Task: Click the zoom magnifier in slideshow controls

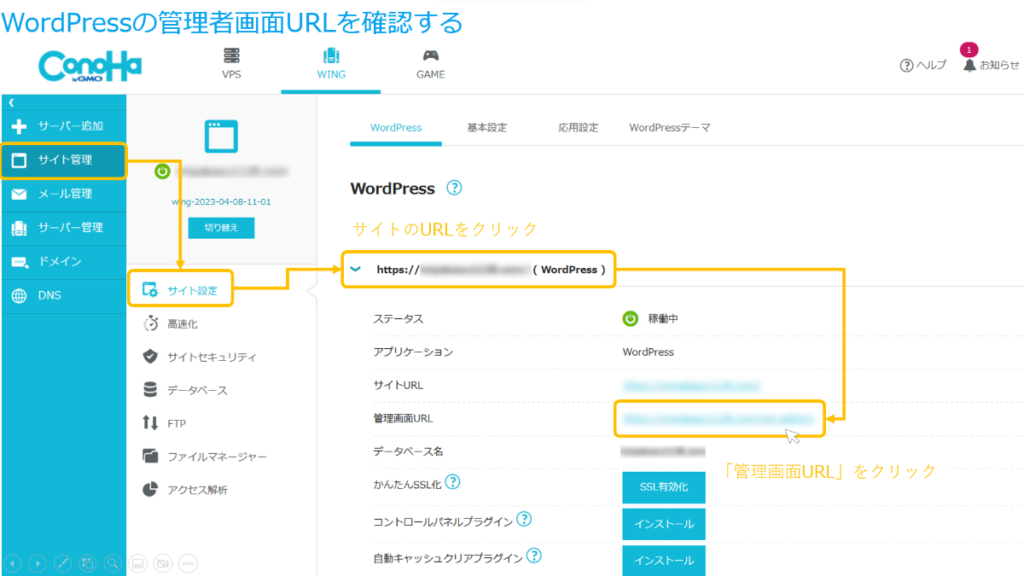Action: 112,563
